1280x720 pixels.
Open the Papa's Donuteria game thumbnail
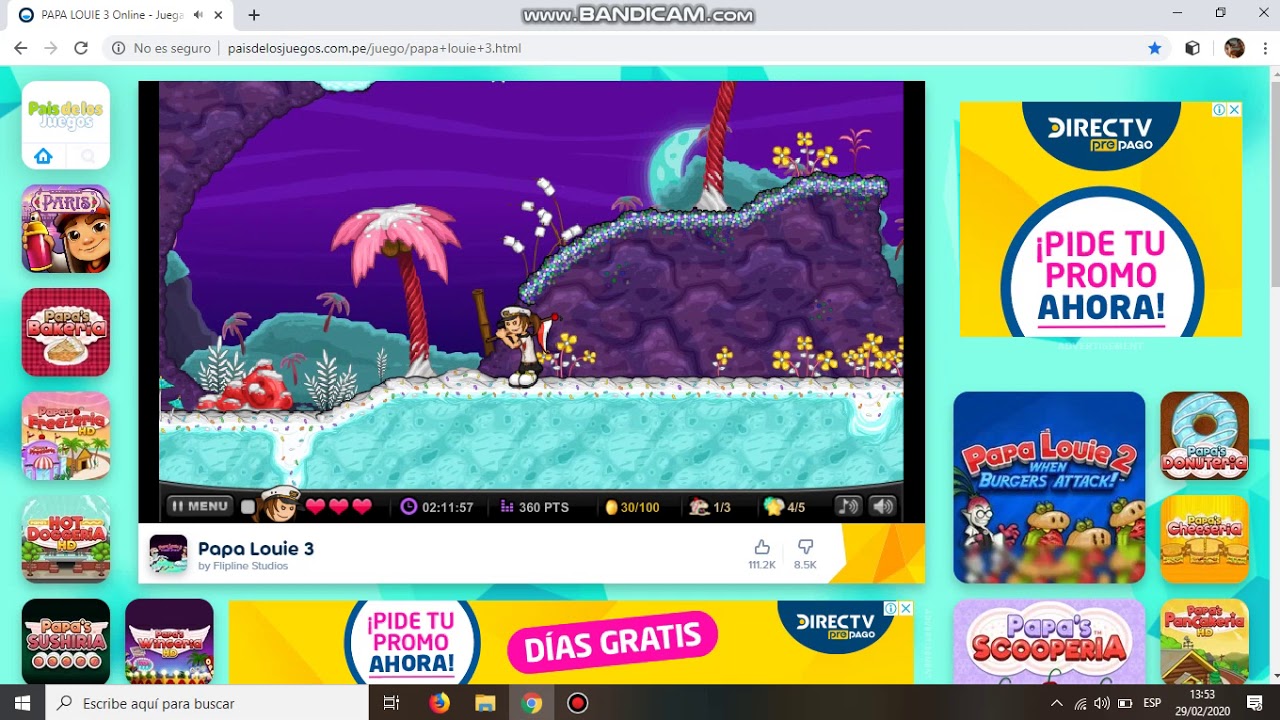coord(1205,436)
